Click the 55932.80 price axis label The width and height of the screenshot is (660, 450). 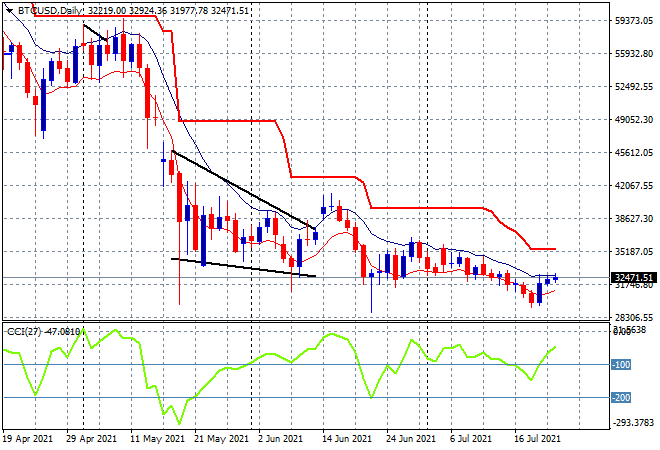click(634, 53)
